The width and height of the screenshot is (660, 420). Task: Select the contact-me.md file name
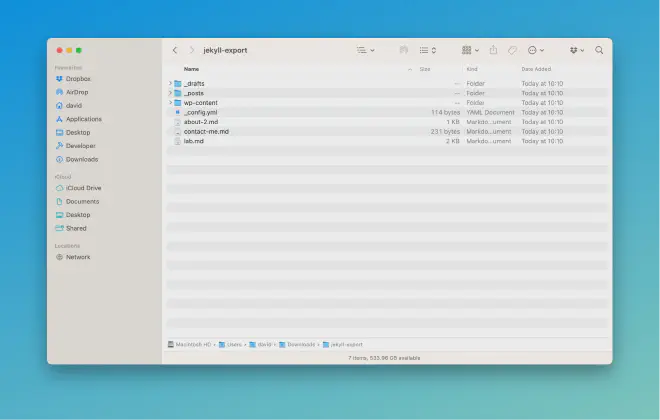206,132
